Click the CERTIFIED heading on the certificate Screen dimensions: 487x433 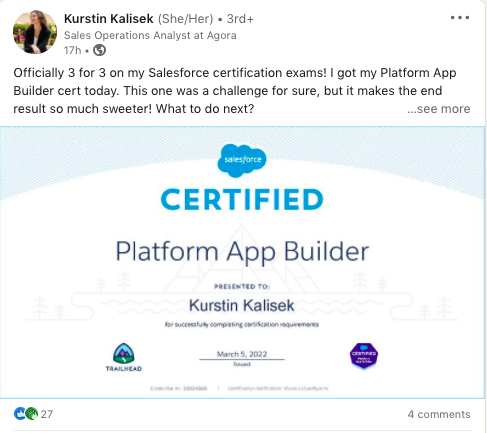click(242, 200)
